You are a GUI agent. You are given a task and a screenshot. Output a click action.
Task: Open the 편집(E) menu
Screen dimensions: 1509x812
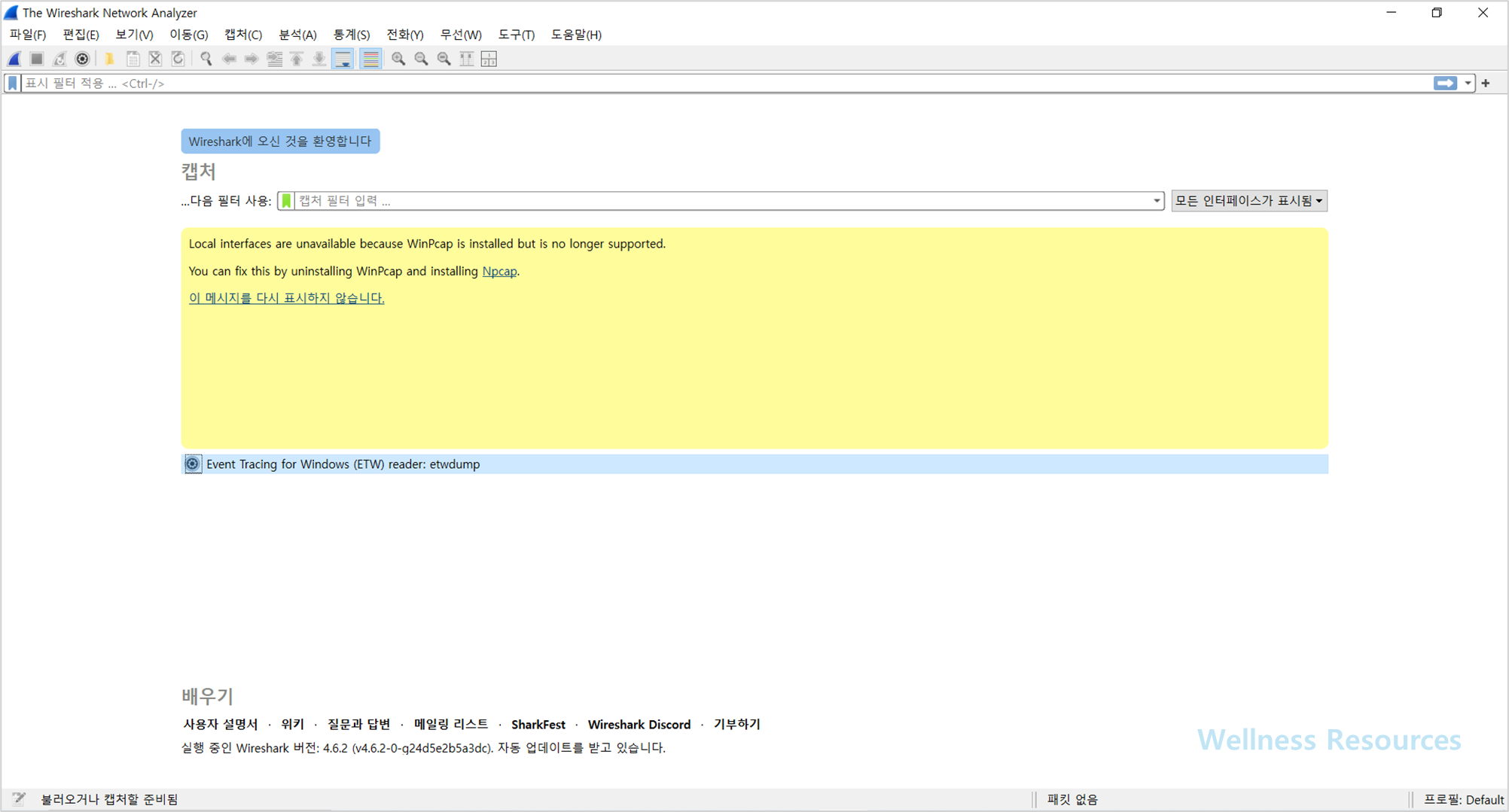pos(81,35)
